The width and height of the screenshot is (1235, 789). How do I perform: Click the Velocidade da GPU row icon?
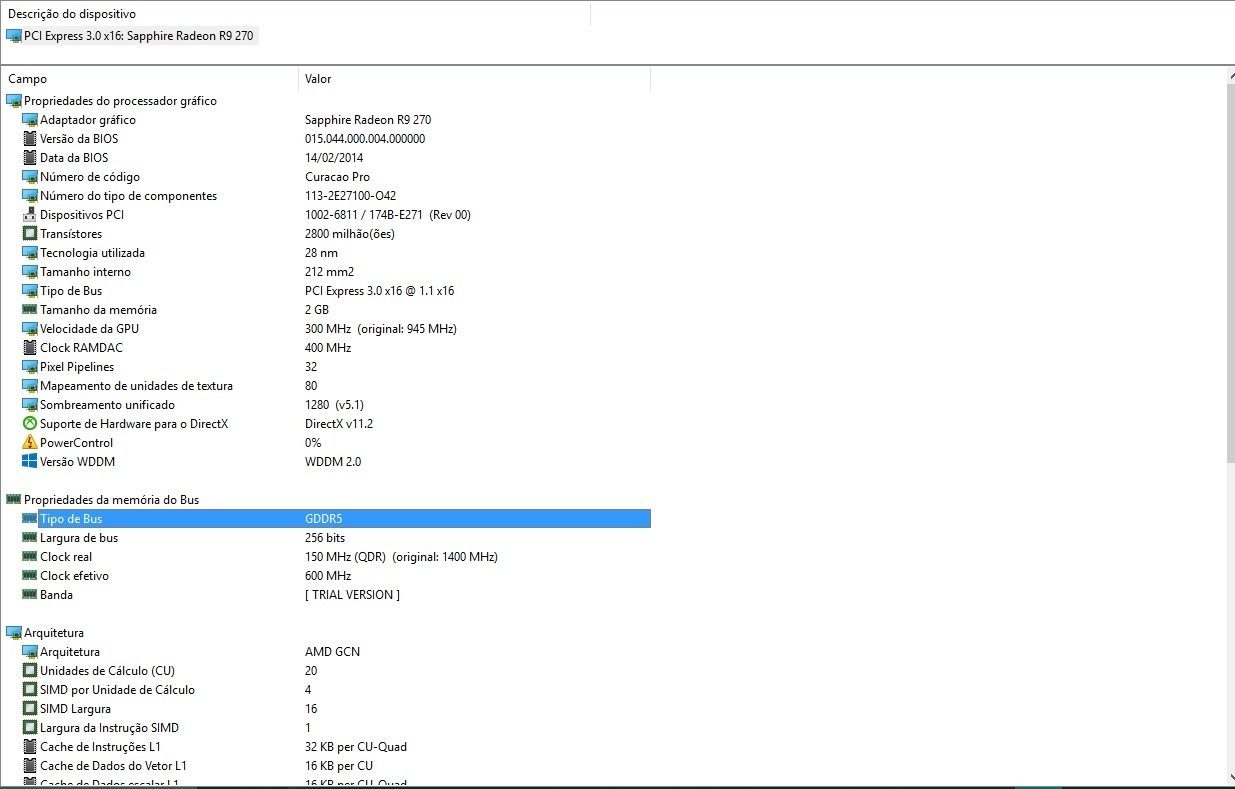30,329
